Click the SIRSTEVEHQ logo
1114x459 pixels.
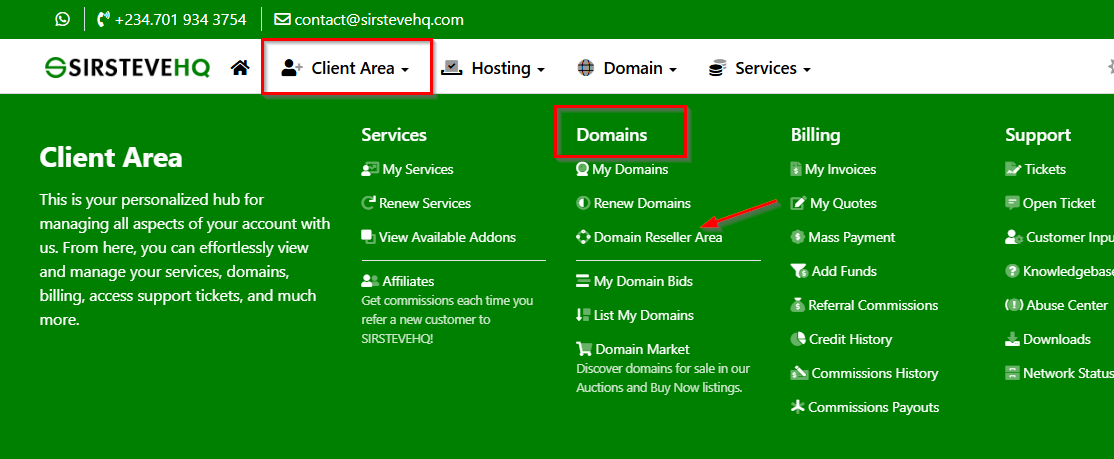127,68
